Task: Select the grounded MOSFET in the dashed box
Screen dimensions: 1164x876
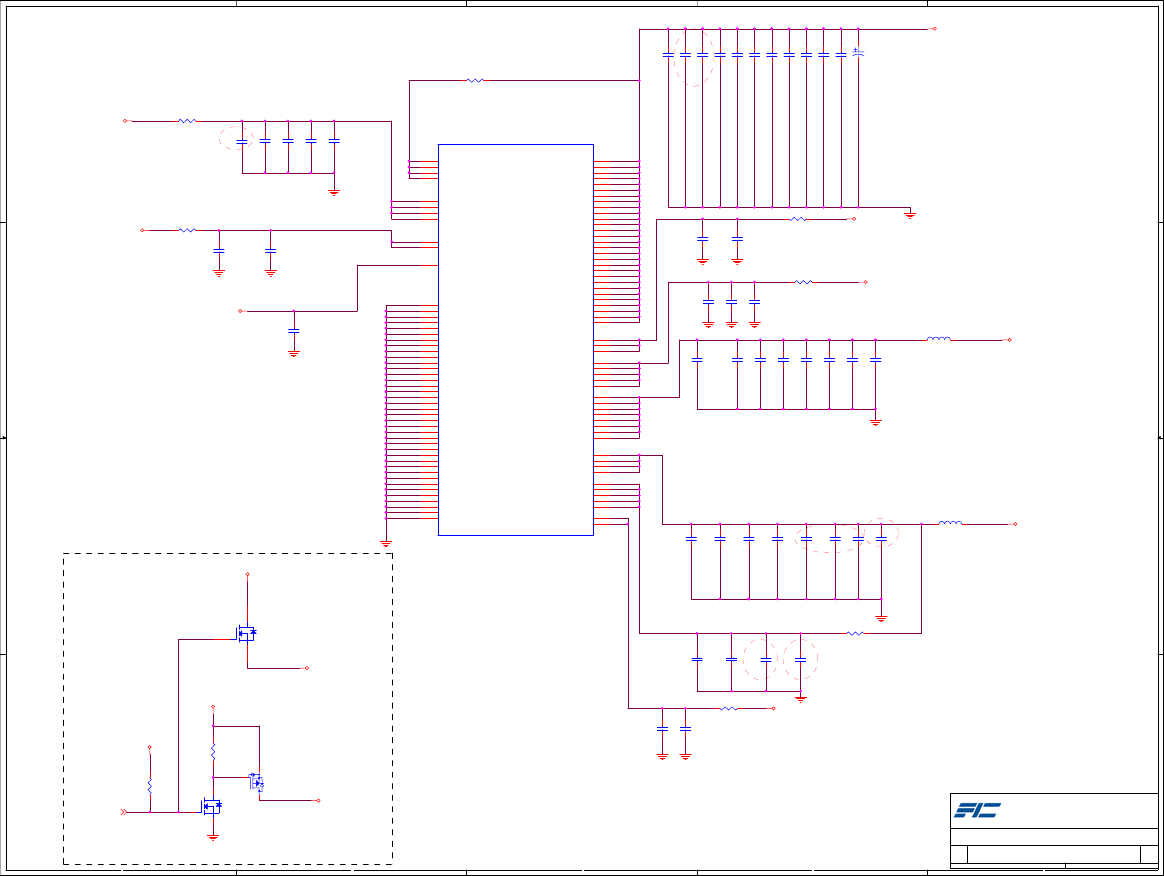Action: tap(212, 805)
